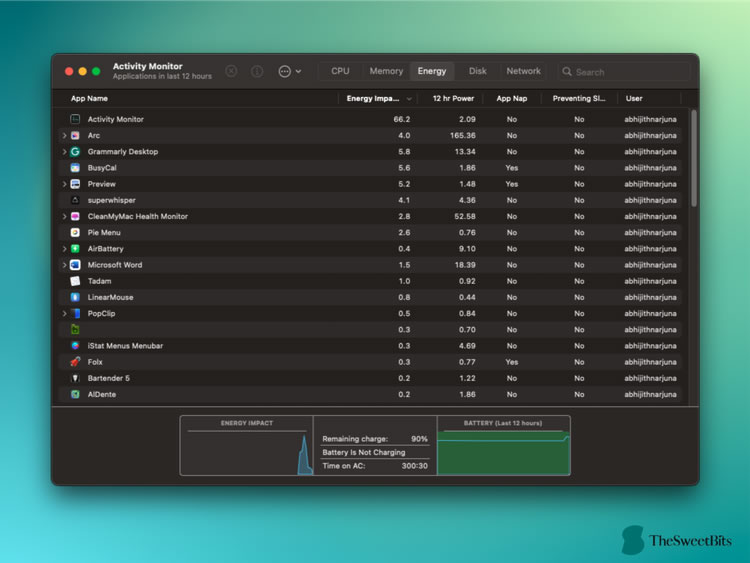The image size is (750, 563).
Task: Open the ellipsis more-options dropdown
Action: coord(290,71)
